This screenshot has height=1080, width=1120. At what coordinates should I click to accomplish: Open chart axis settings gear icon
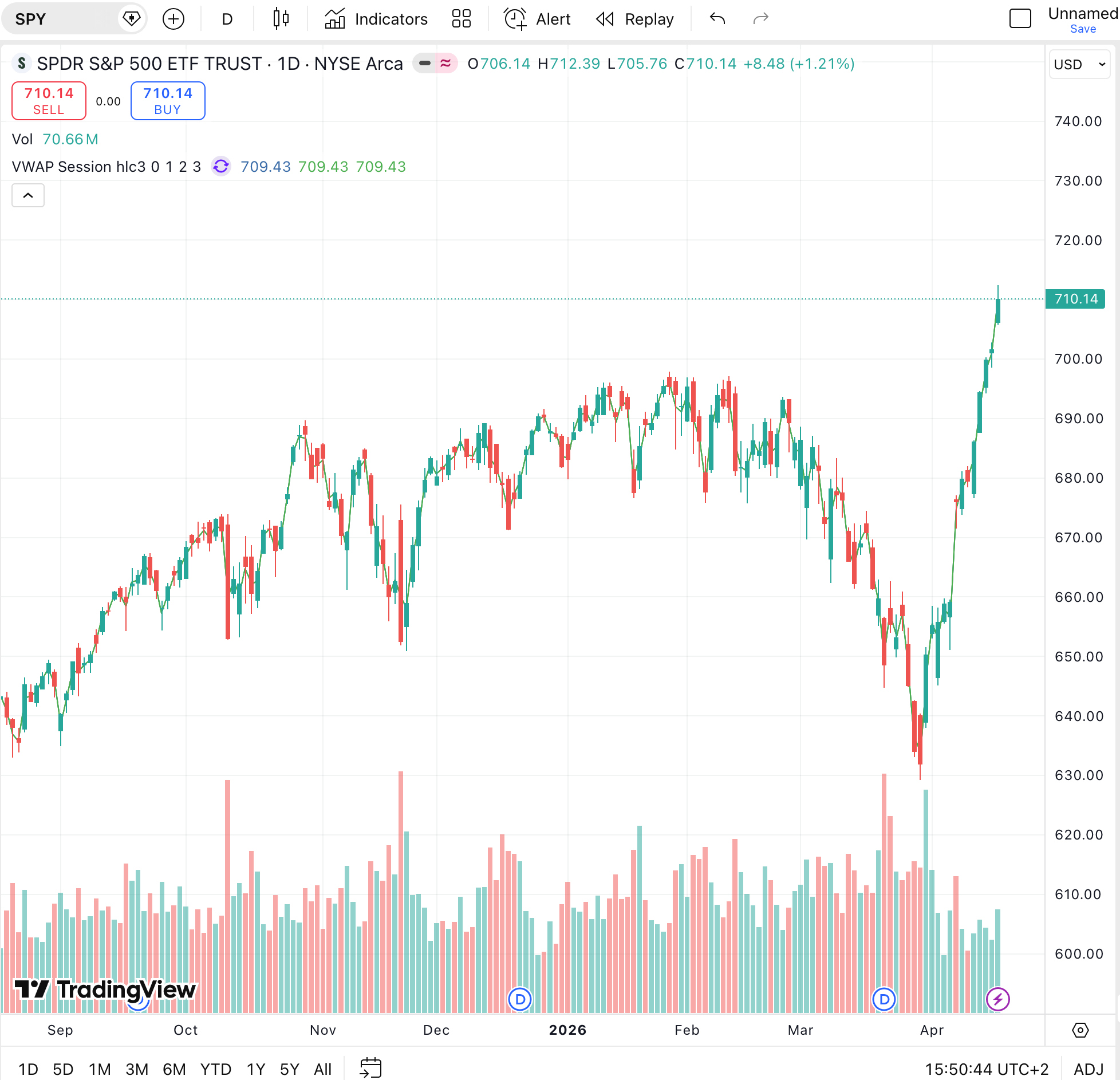click(x=1080, y=1030)
